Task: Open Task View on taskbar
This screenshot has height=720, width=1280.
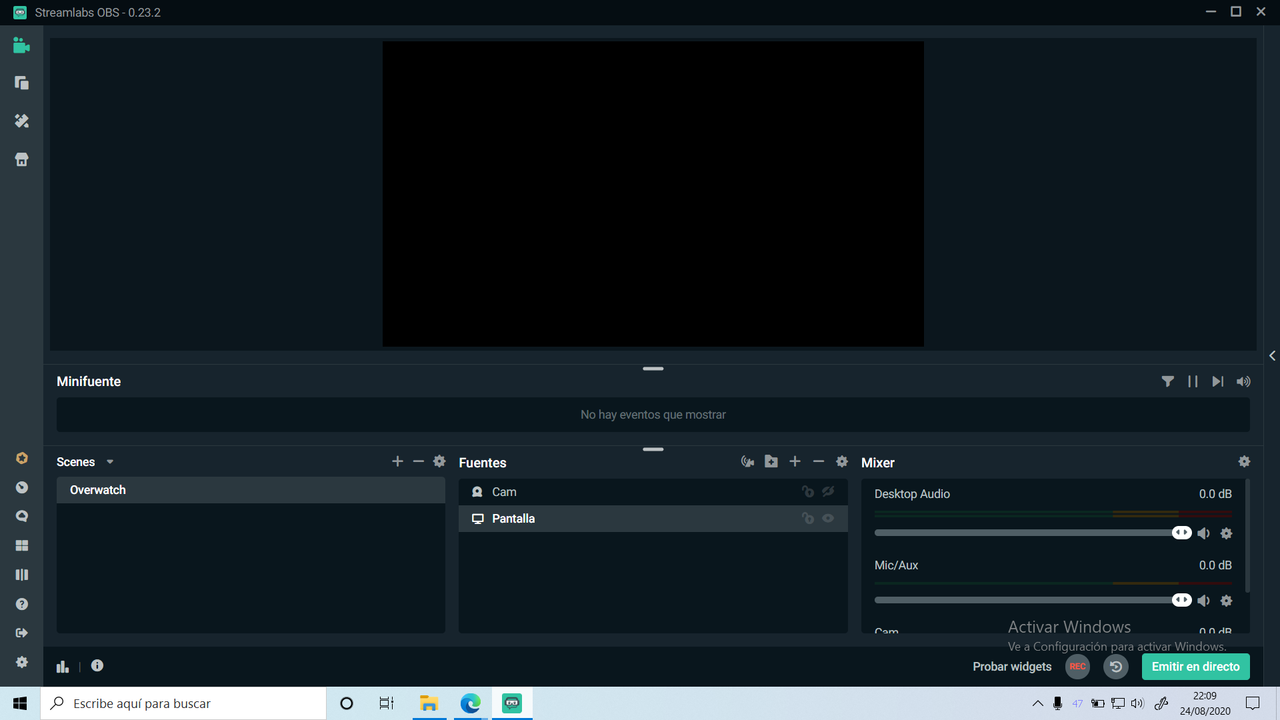Action: 387,703
